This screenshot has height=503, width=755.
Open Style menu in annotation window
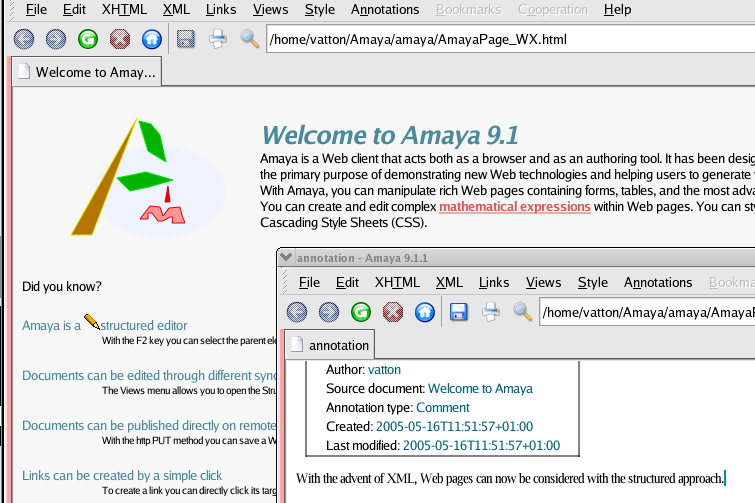(x=593, y=283)
